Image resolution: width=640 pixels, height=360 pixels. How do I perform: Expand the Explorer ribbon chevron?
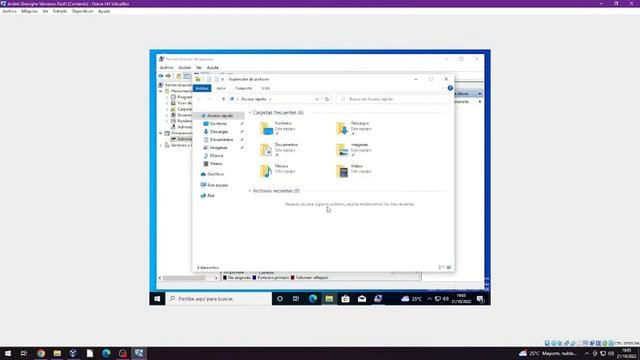point(443,88)
